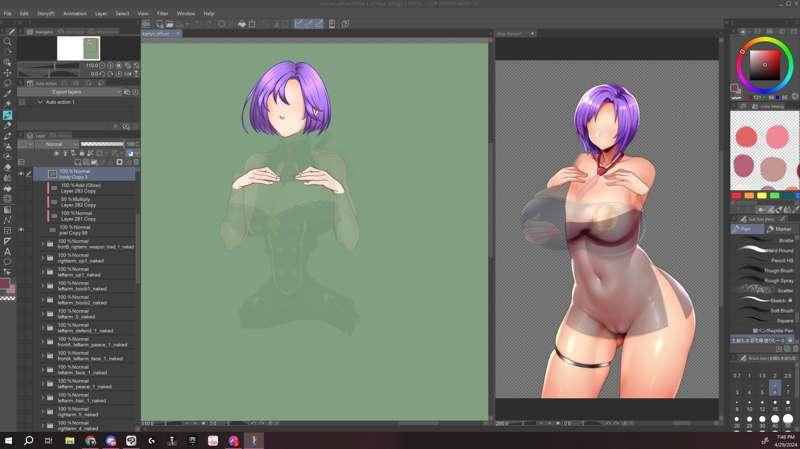Image resolution: width=800 pixels, height=449 pixels.
Task: Hide the body Copy 3 layer eye
Action: [x=21, y=174]
